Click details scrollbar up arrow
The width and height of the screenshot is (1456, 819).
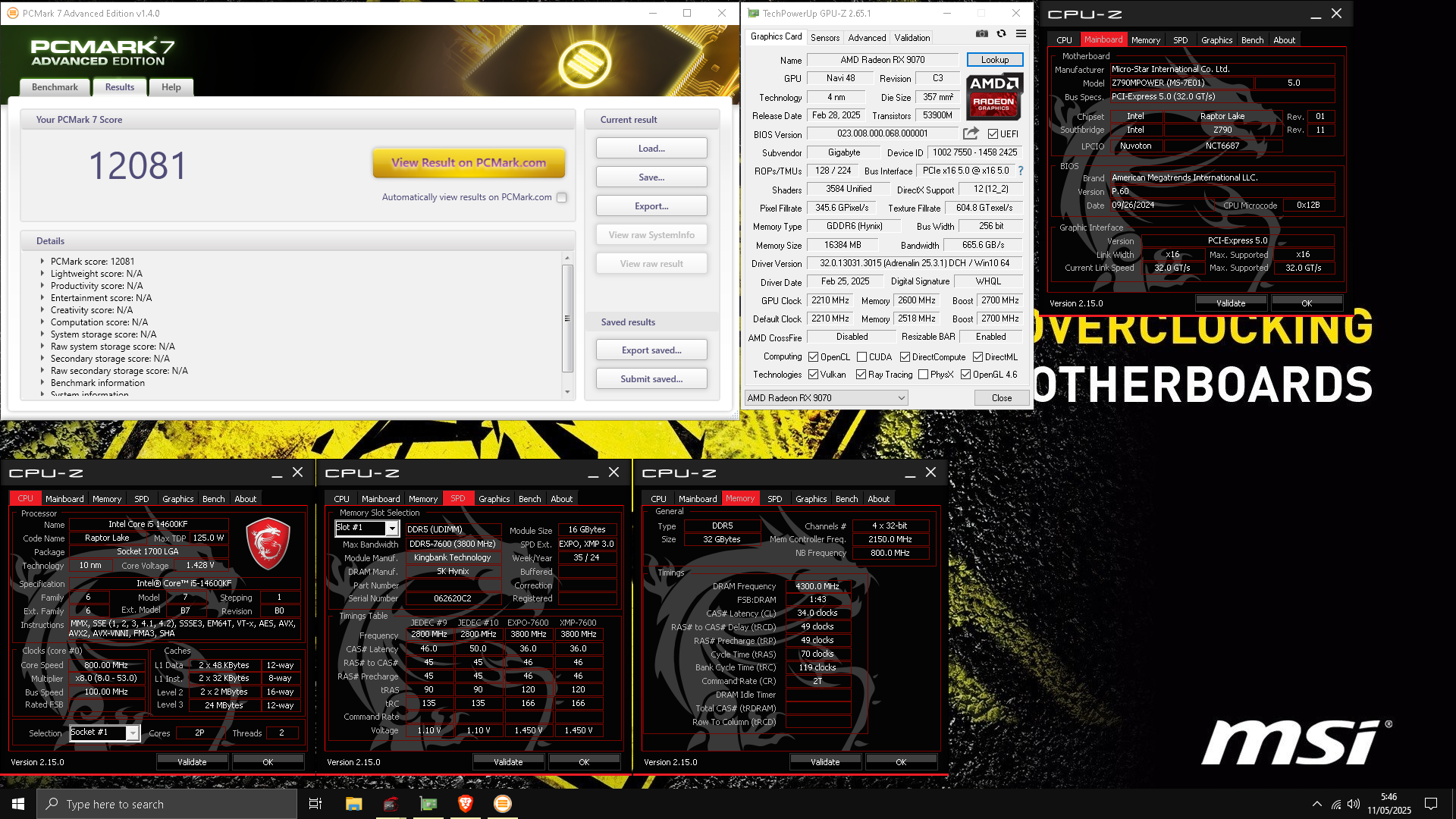click(x=567, y=259)
